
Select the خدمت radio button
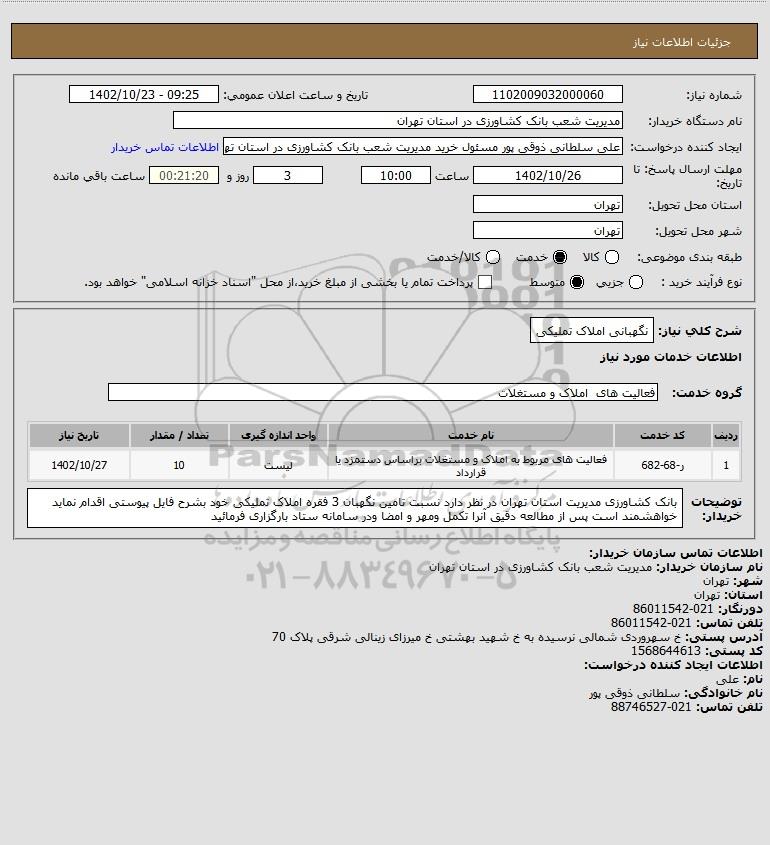[x=560, y=258]
